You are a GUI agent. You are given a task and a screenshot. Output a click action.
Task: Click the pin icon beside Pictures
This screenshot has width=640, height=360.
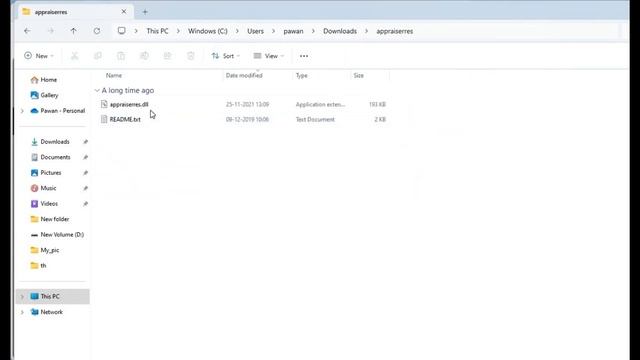point(85,173)
